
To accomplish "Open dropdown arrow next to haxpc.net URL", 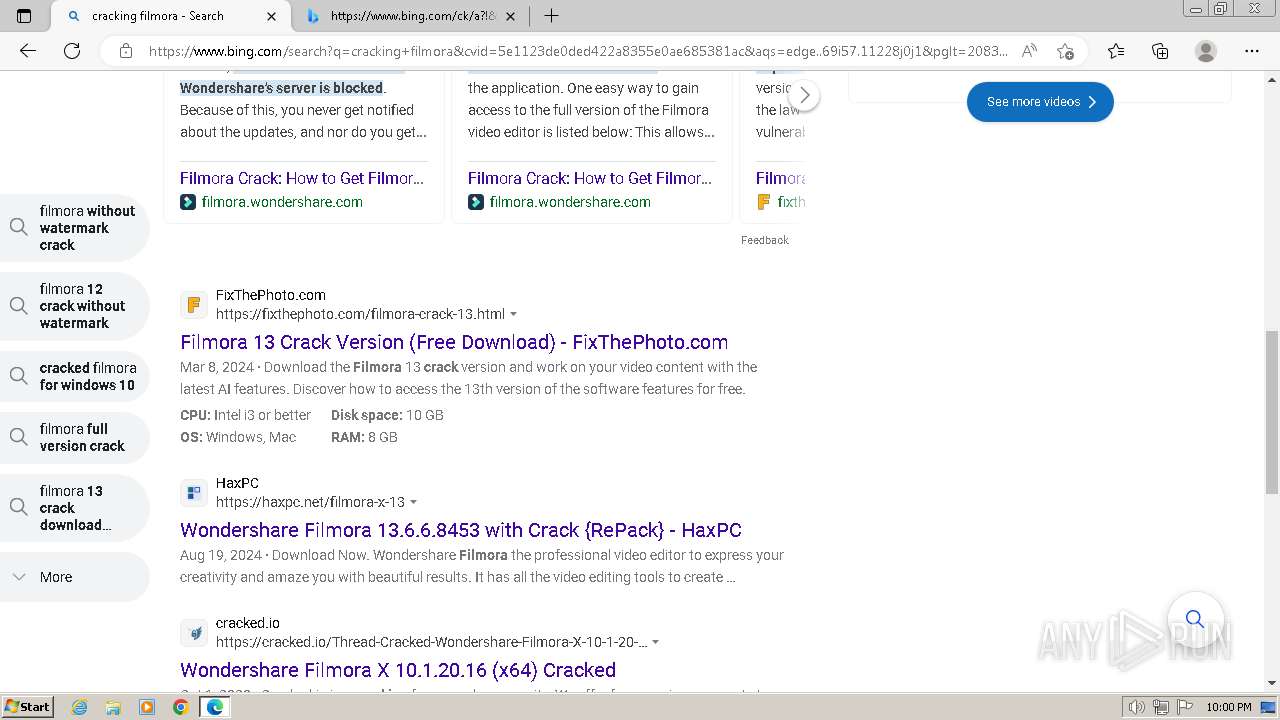I will pos(414,502).
